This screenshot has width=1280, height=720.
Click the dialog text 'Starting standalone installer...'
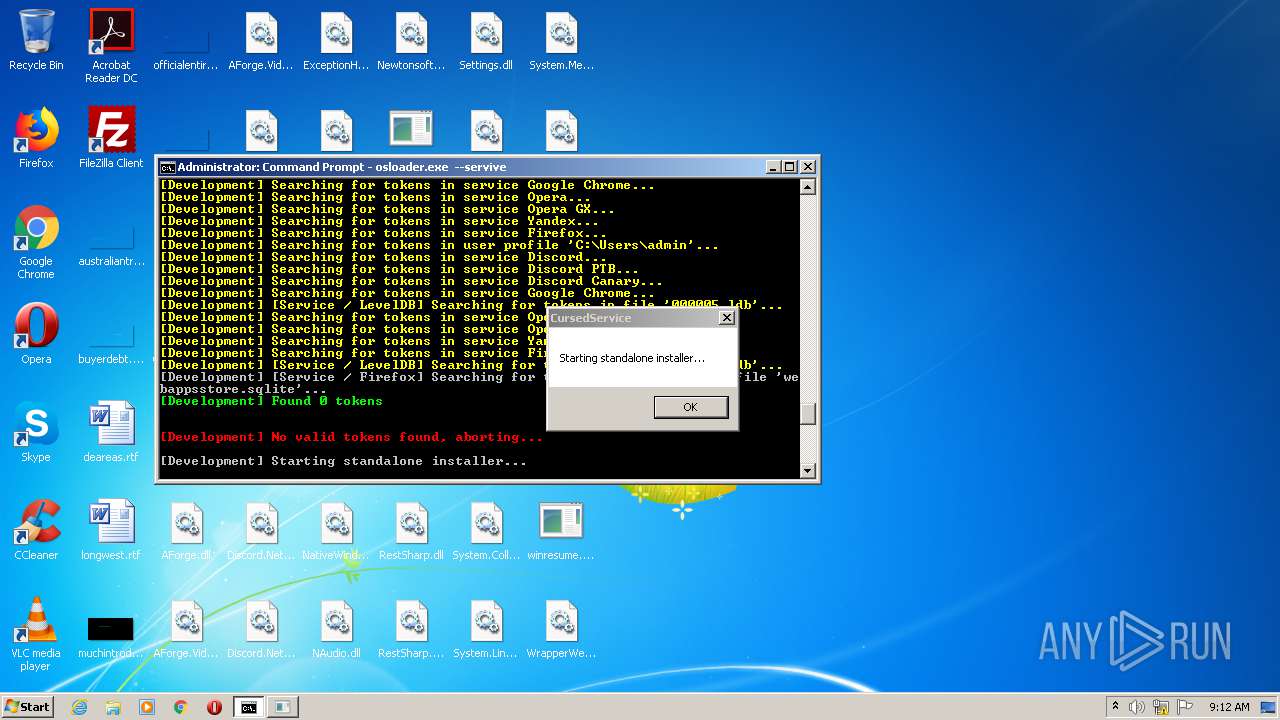click(x=632, y=358)
